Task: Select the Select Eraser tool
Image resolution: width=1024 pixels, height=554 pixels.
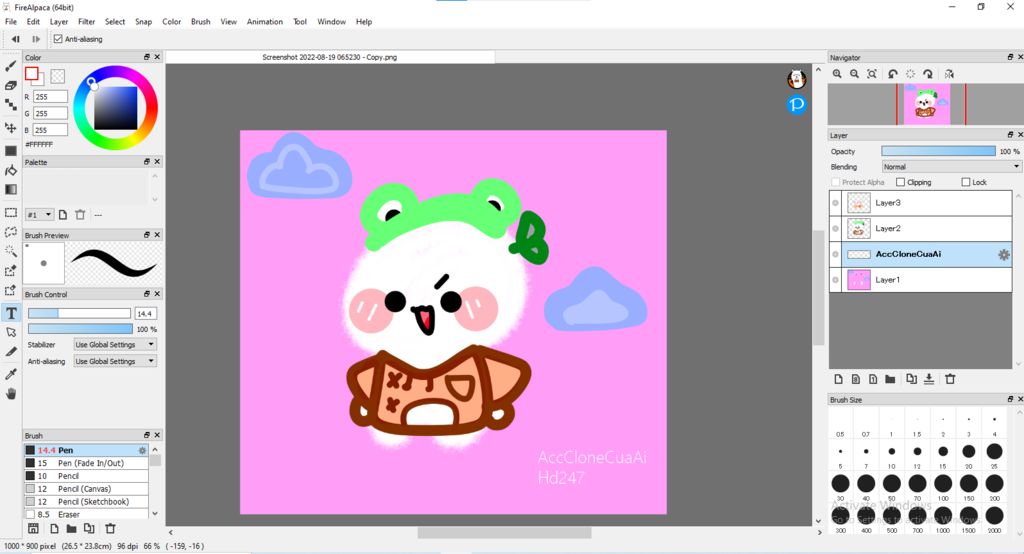Action: (10, 290)
